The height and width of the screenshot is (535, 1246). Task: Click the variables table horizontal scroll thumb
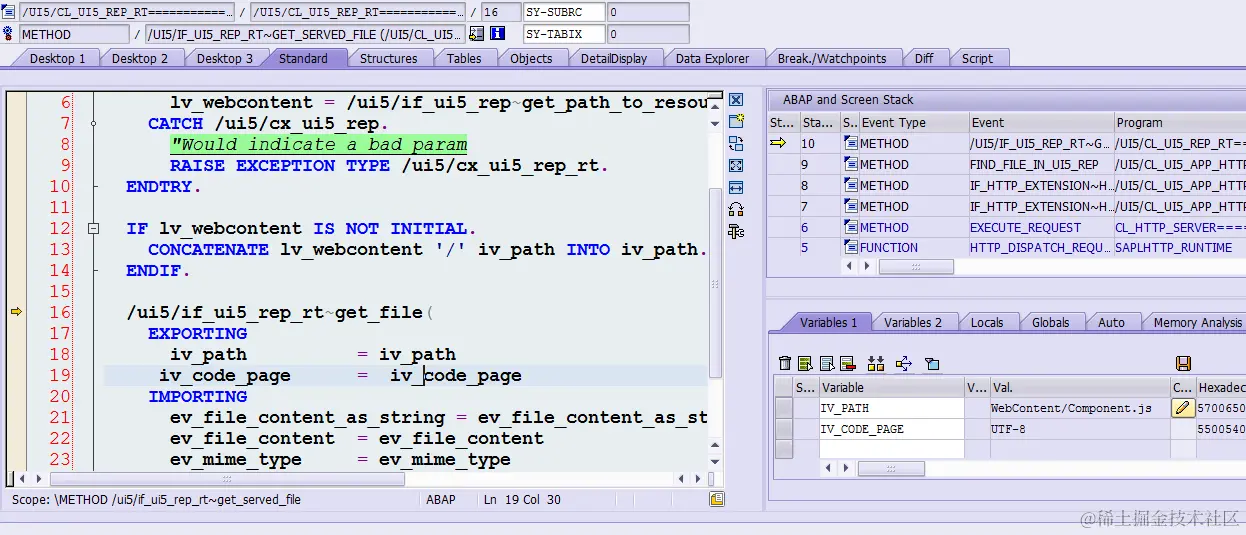[x=890, y=468]
